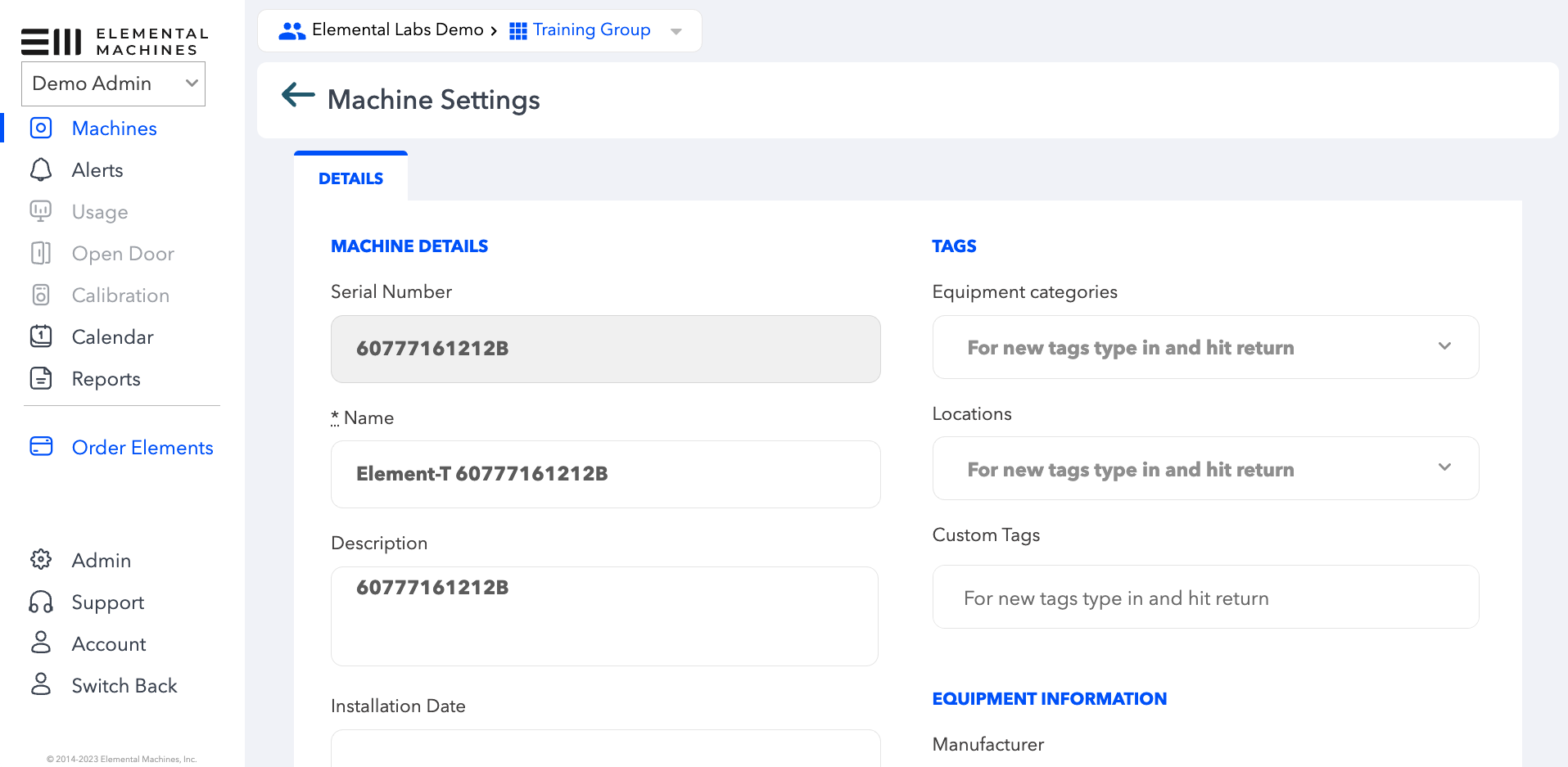Screen dimensions: 1568x767
Task: Go back using the left arrow
Action: (x=298, y=95)
